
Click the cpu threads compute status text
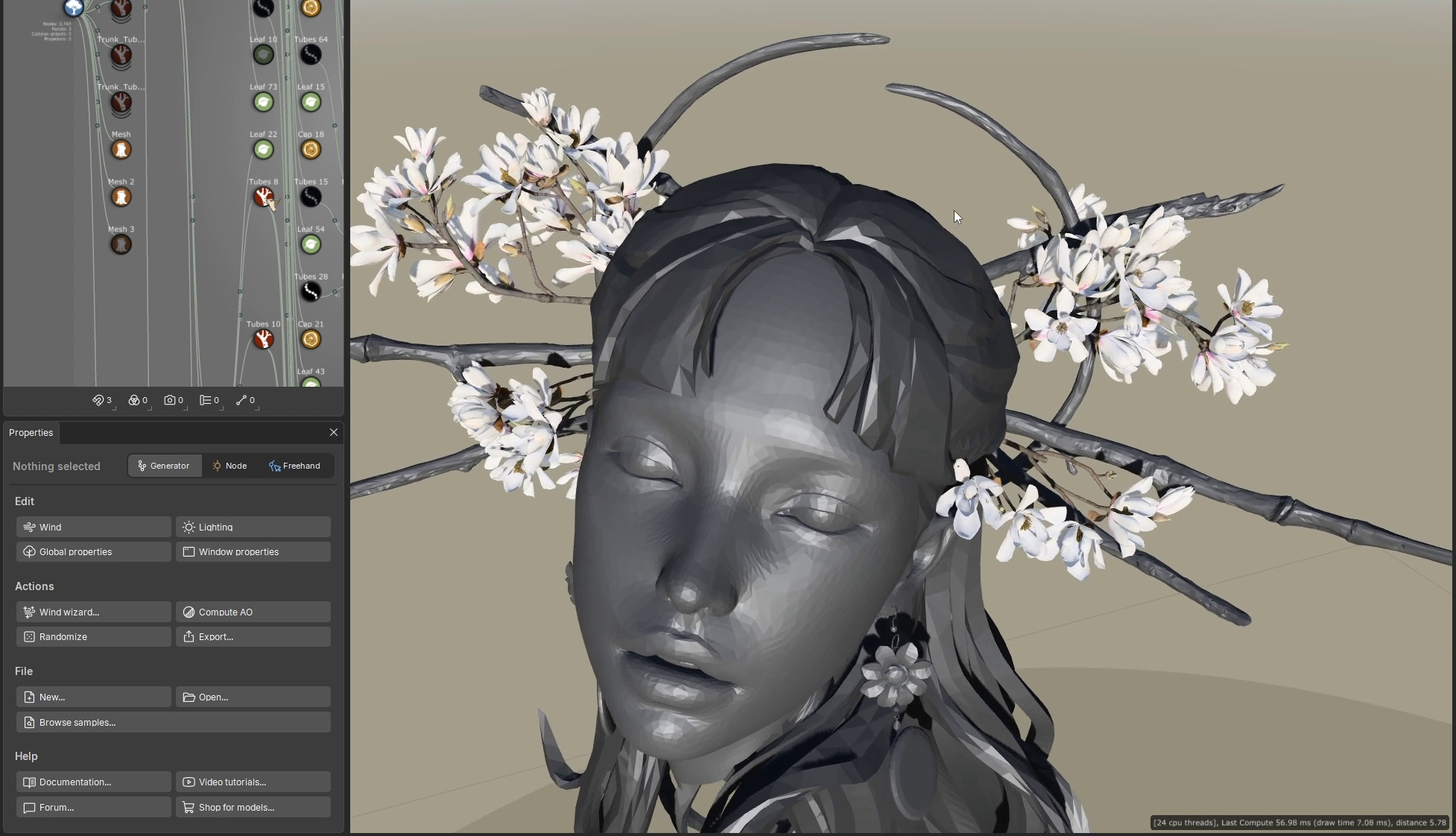pyautogui.click(x=1300, y=823)
